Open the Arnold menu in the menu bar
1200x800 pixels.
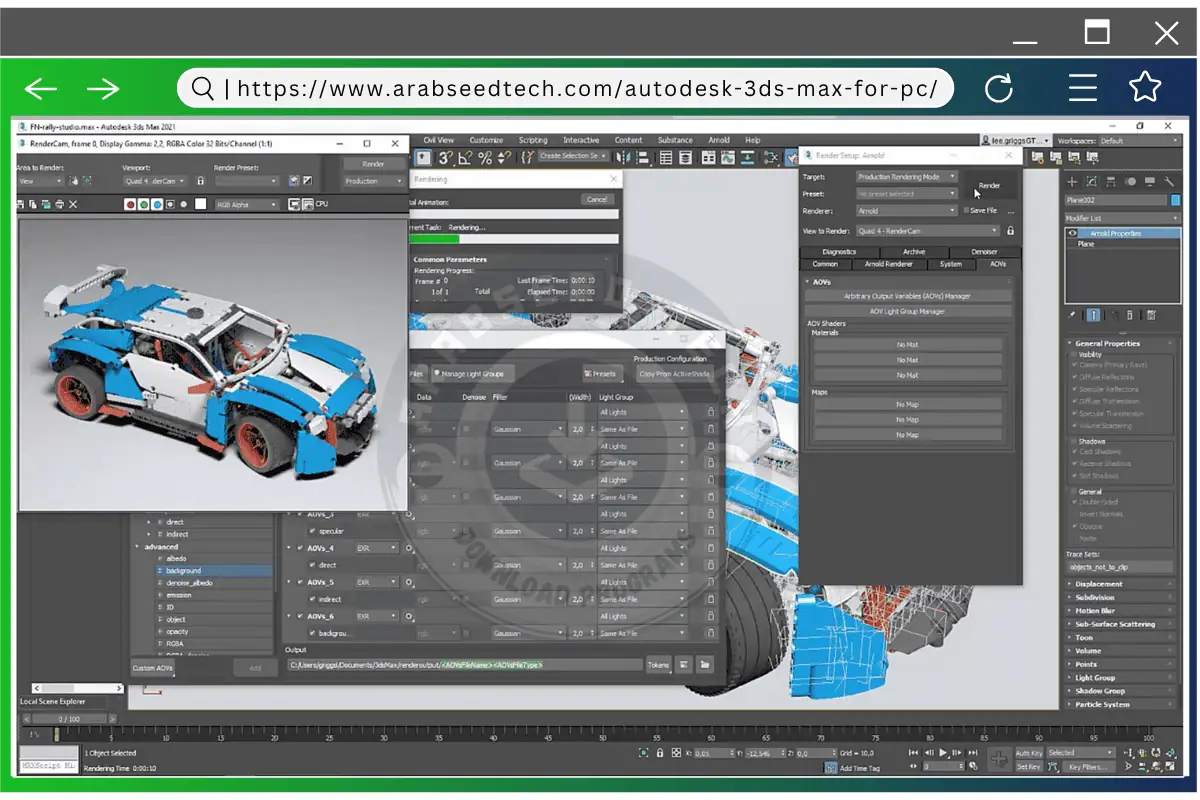coord(719,140)
